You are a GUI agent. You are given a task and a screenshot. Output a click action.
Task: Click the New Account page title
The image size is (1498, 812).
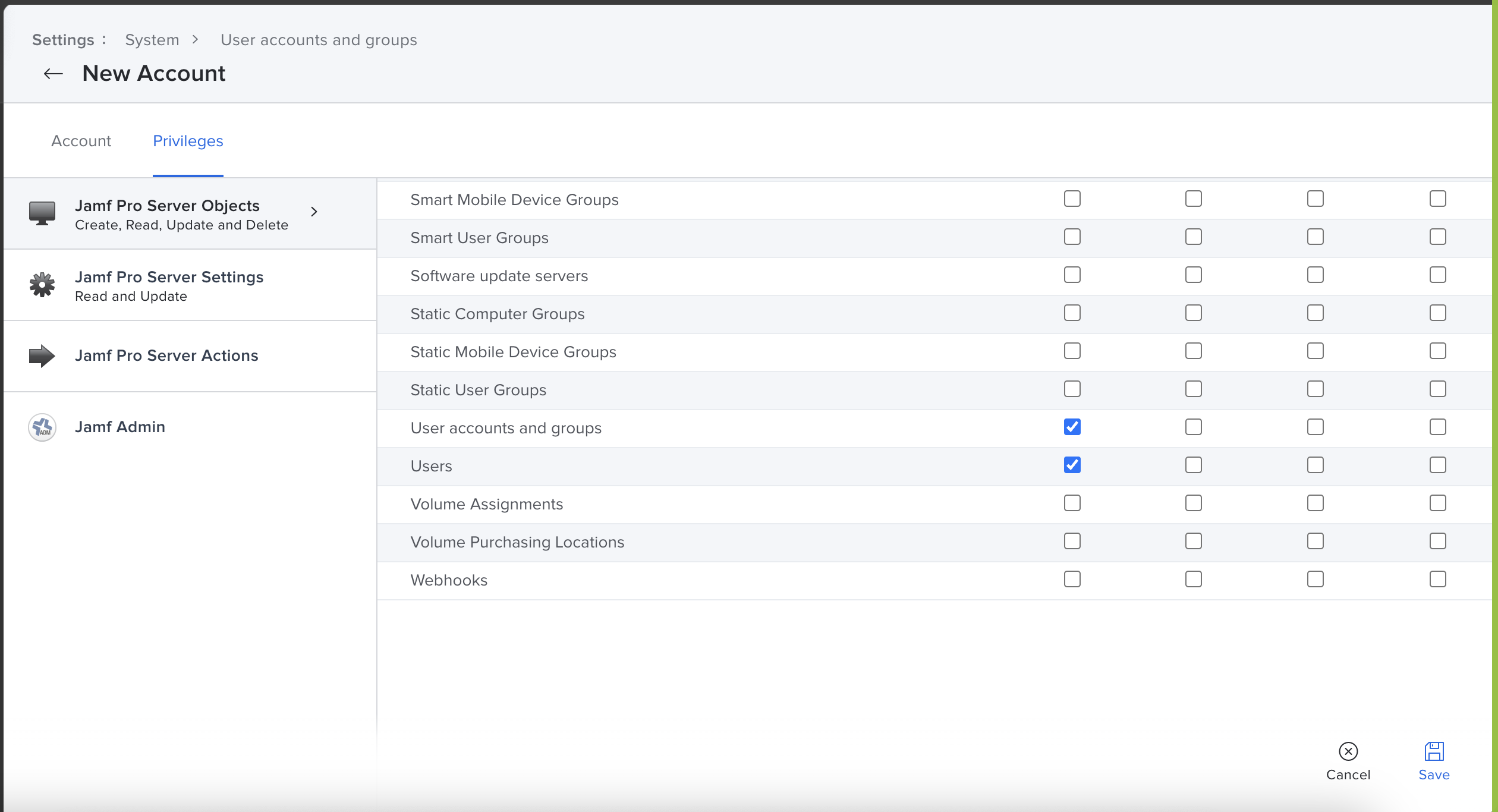(x=154, y=73)
